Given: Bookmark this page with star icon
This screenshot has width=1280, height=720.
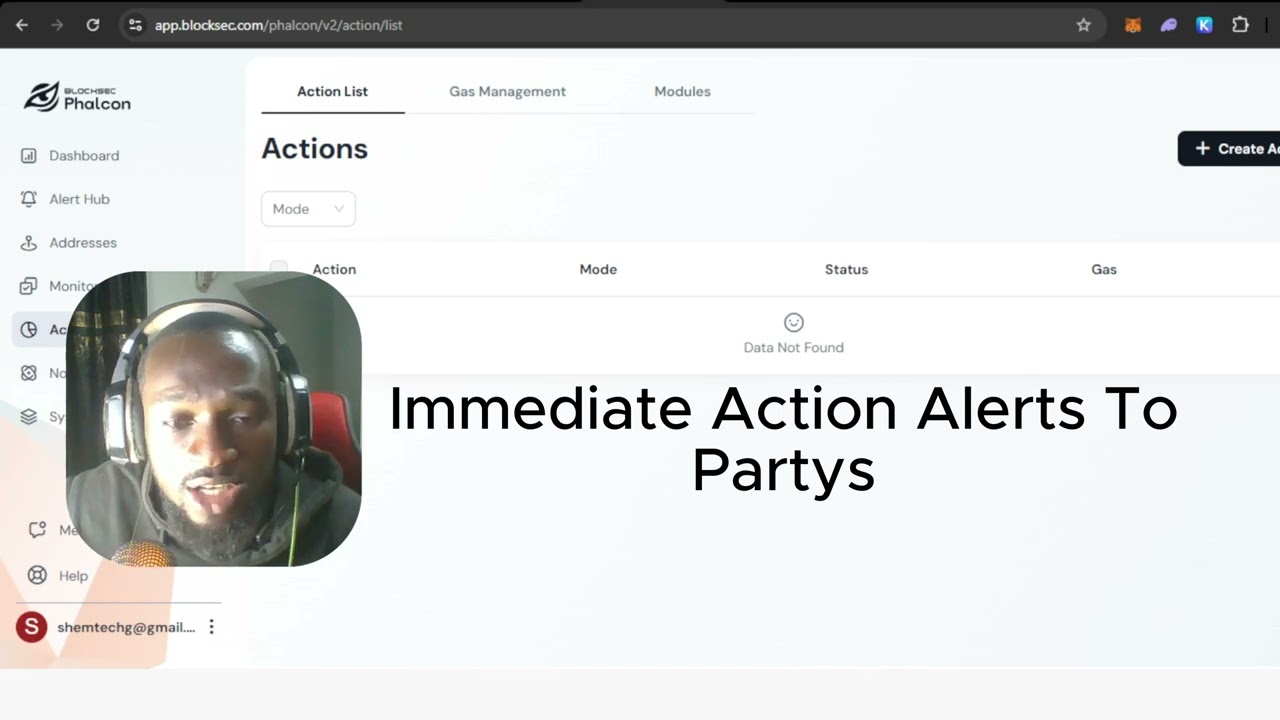Looking at the screenshot, I should click(x=1083, y=25).
